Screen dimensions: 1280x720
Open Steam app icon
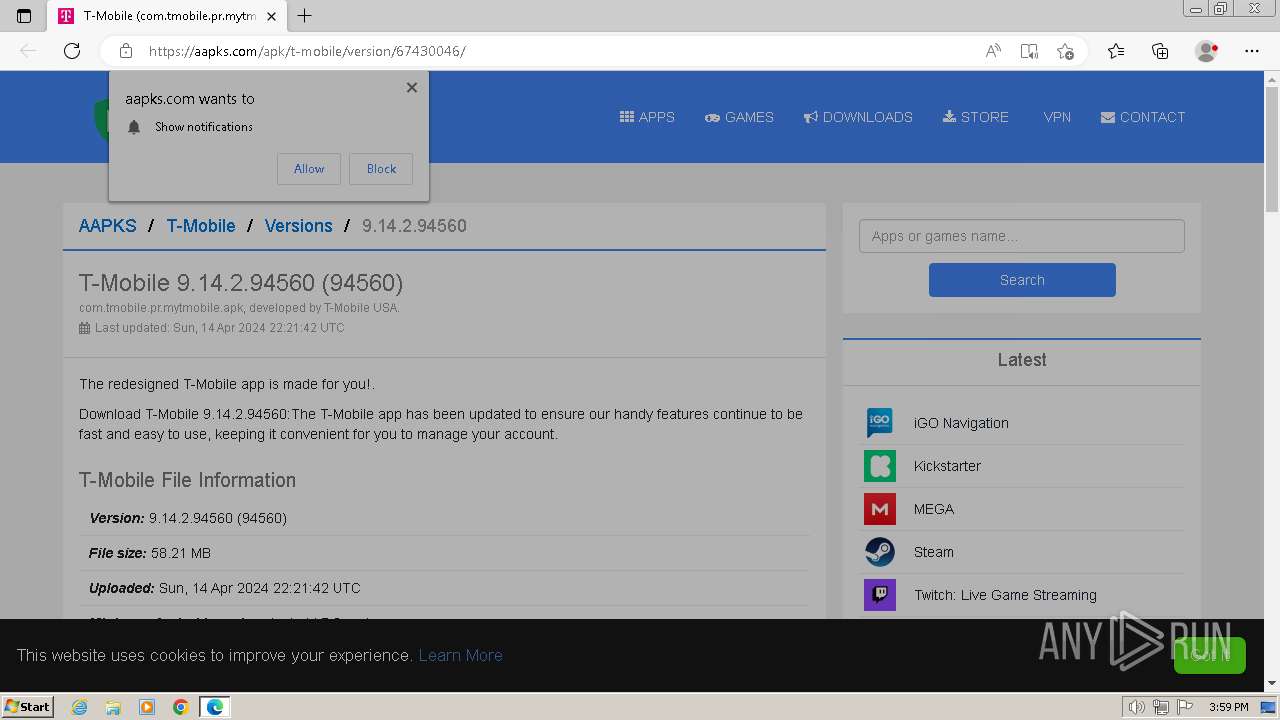pyautogui.click(x=880, y=552)
